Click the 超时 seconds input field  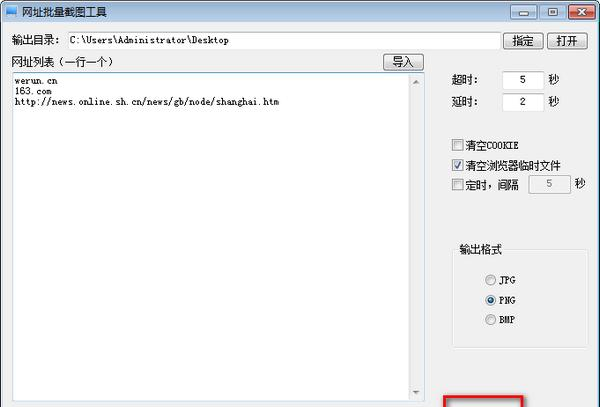(x=523, y=80)
